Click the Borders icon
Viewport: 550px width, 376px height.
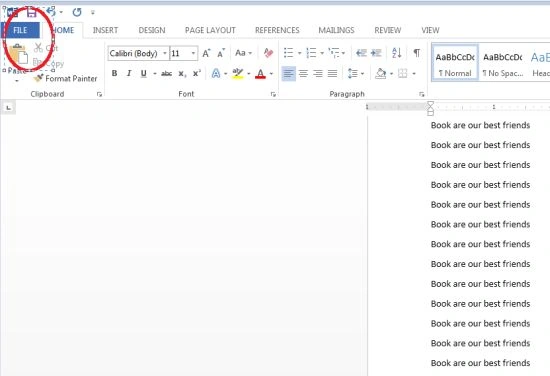(x=403, y=74)
